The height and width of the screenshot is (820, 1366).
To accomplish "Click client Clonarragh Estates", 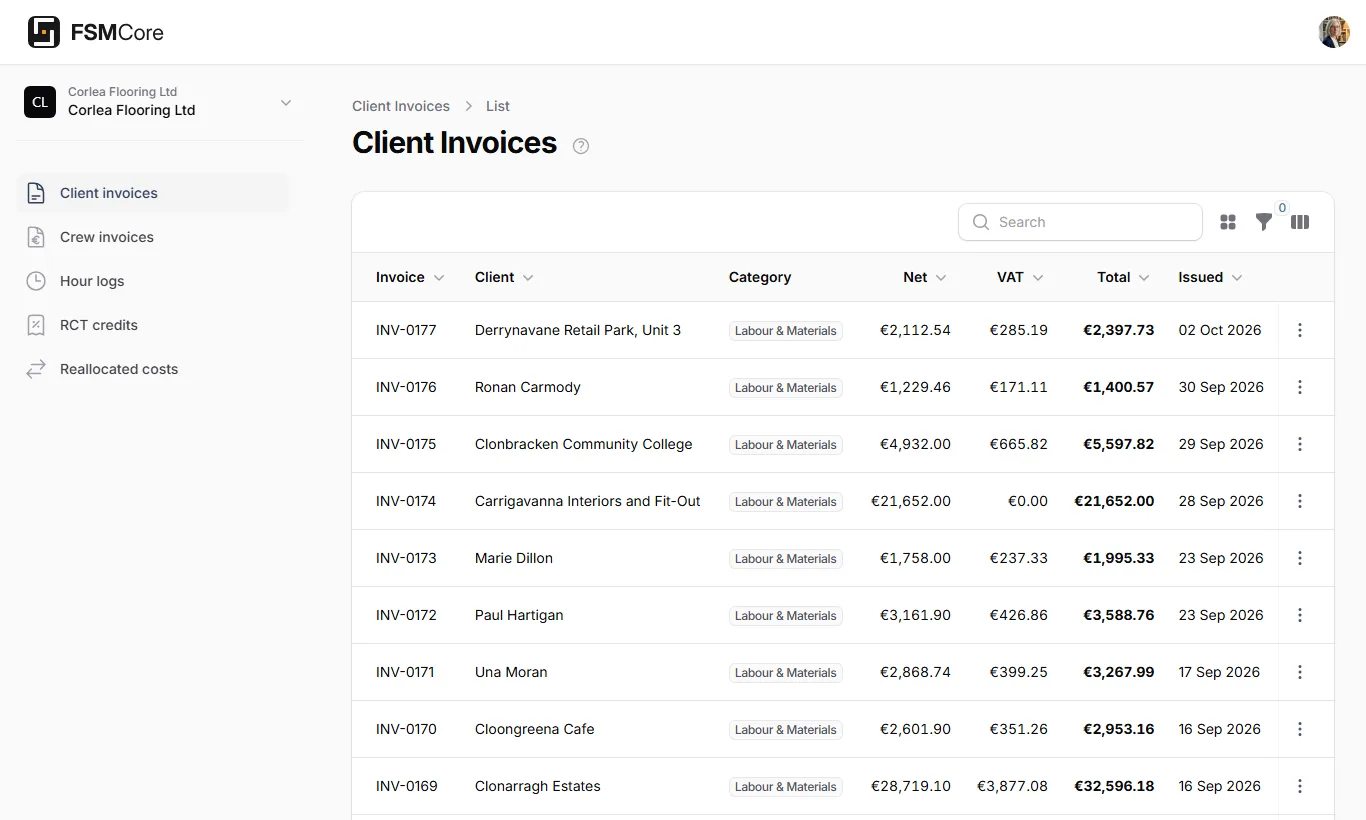I will pyautogui.click(x=538, y=786).
